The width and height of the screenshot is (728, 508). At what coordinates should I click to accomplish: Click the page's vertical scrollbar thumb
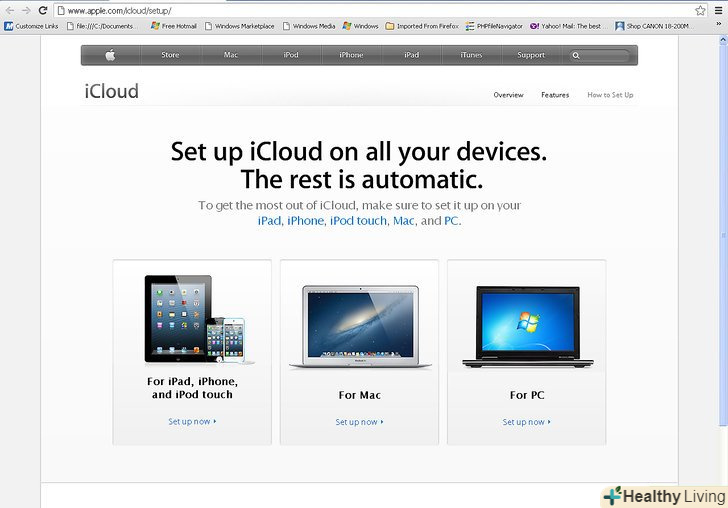723,234
